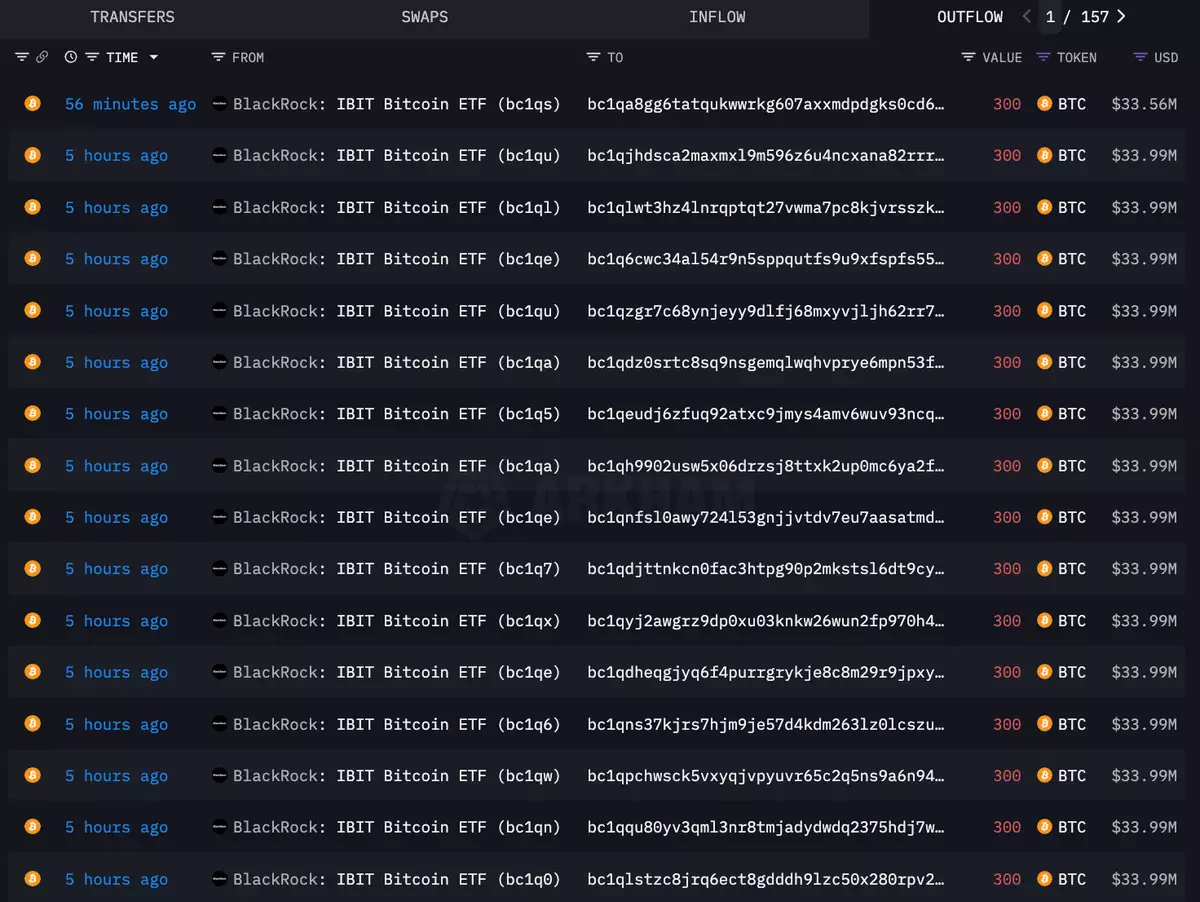
Task: Open BlackRock IBIT Bitcoin ETF (bc1qx) entity
Action: click(397, 620)
